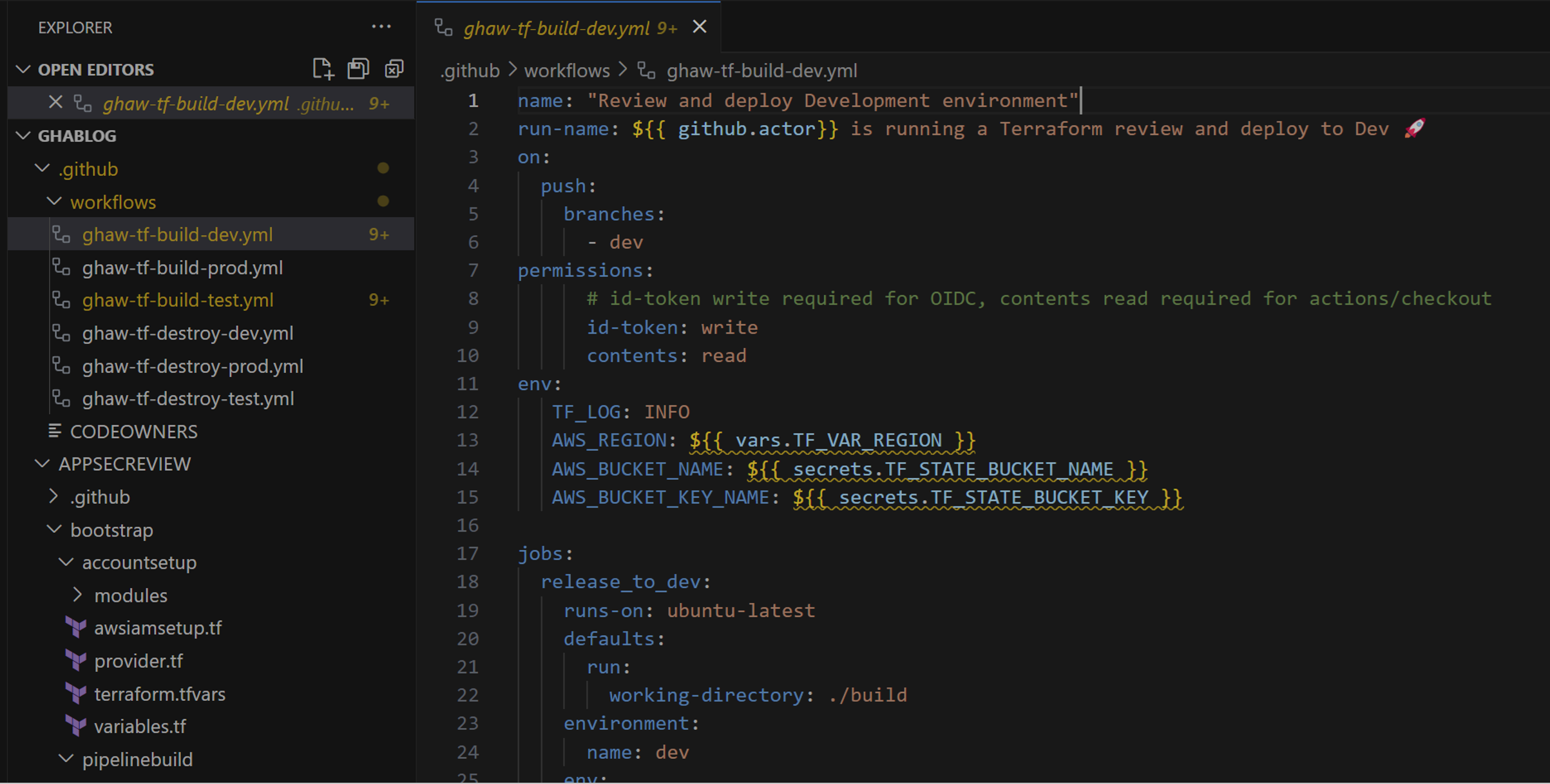Open the variables.tf file
The height and width of the screenshot is (784, 1550).
click(x=140, y=726)
